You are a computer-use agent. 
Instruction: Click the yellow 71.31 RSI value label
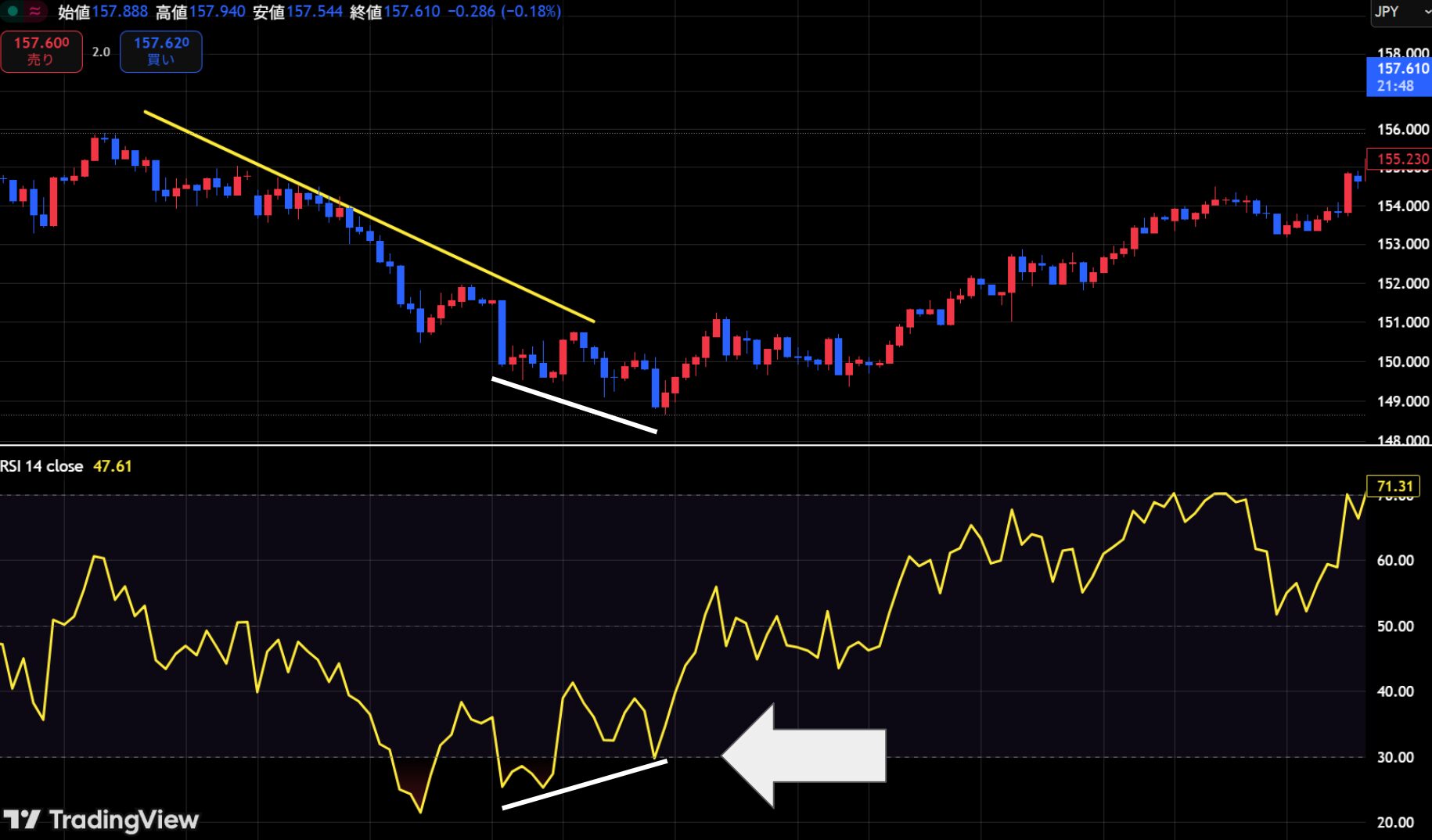click(x=1393, y=486)
